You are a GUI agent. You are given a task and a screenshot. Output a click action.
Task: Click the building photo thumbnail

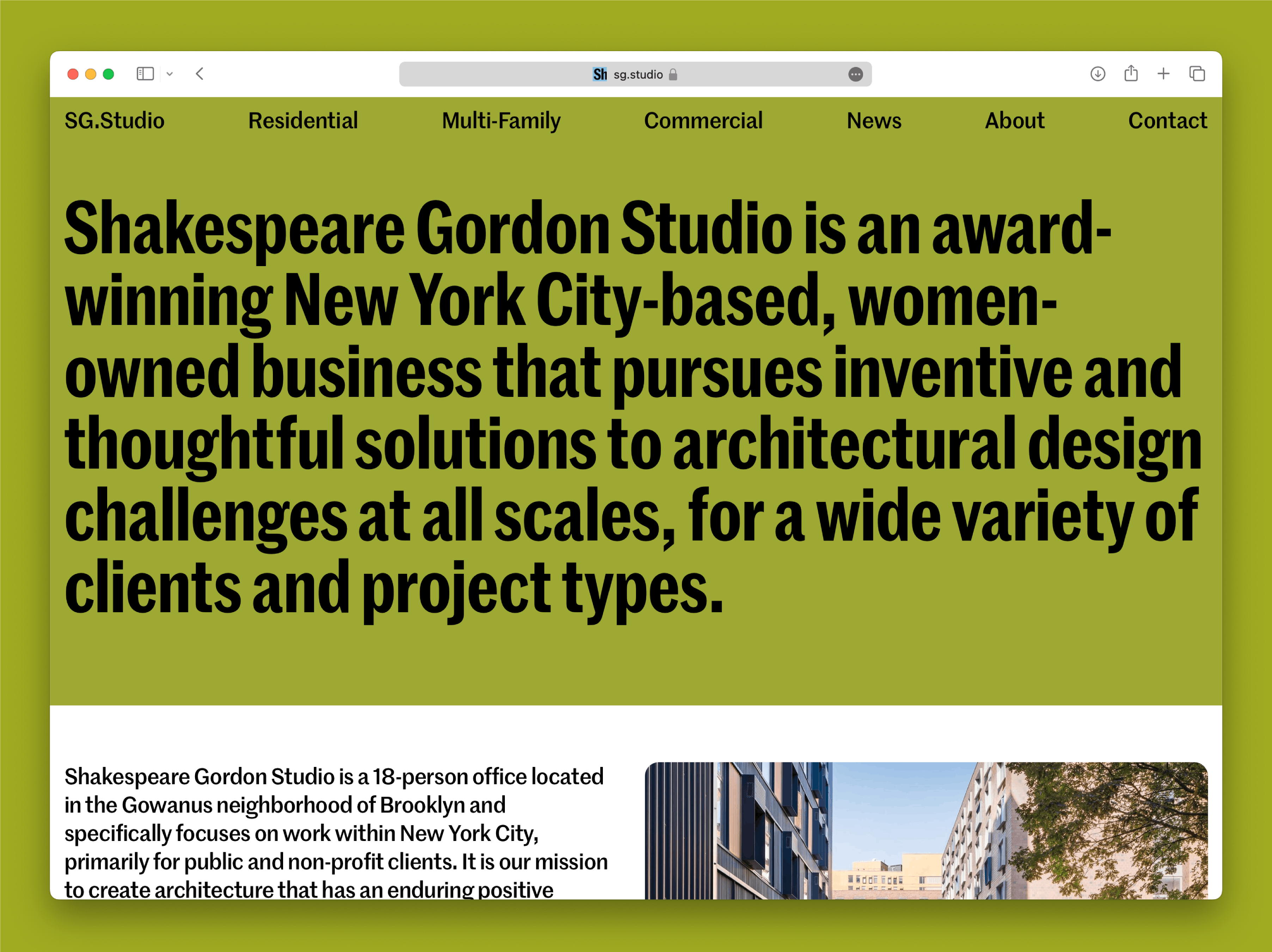[926, 830]
